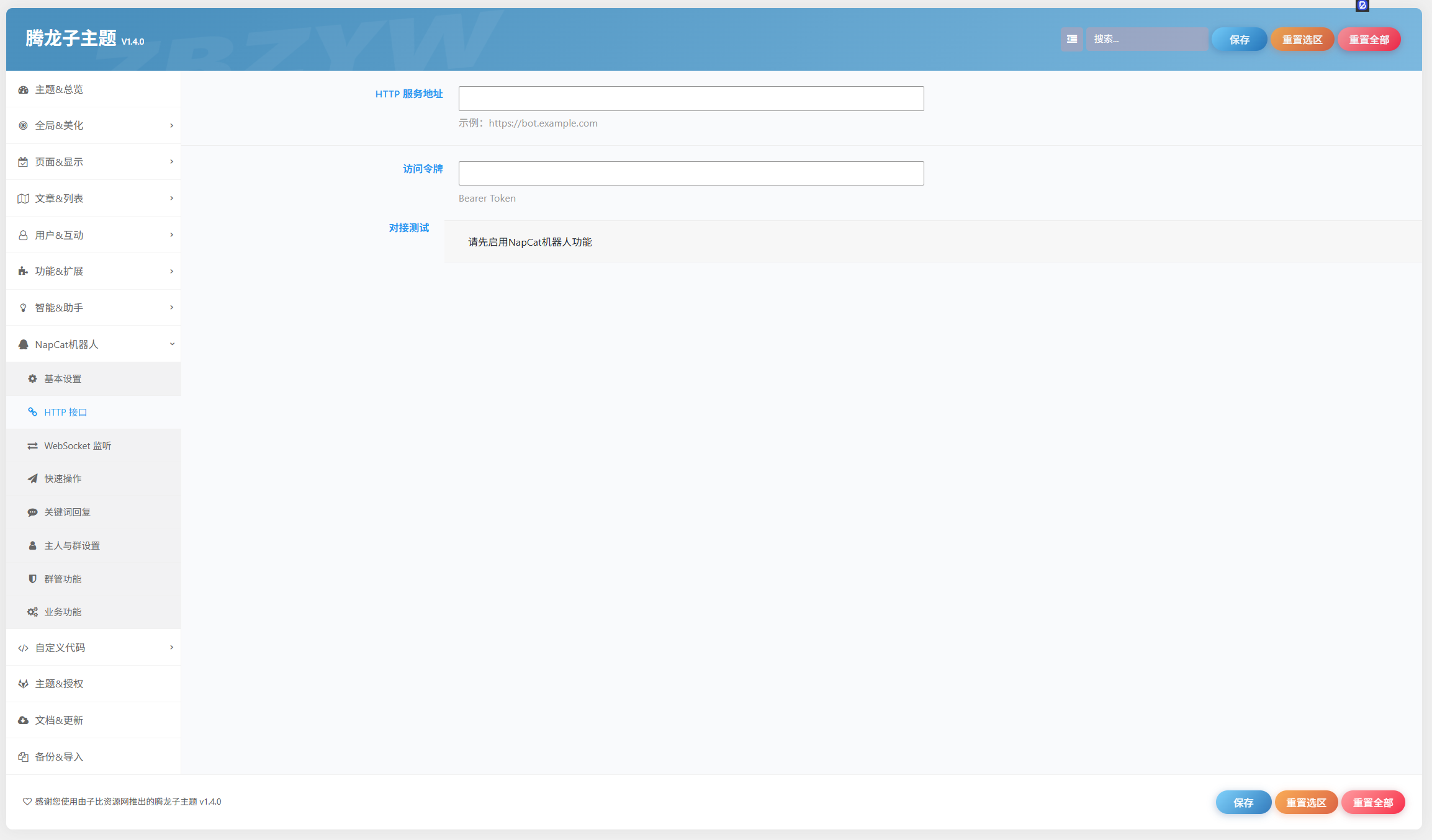The image size is (1432, 840).
Task: Click the bottom 保存 button
Action: (x=1243, y=803)
